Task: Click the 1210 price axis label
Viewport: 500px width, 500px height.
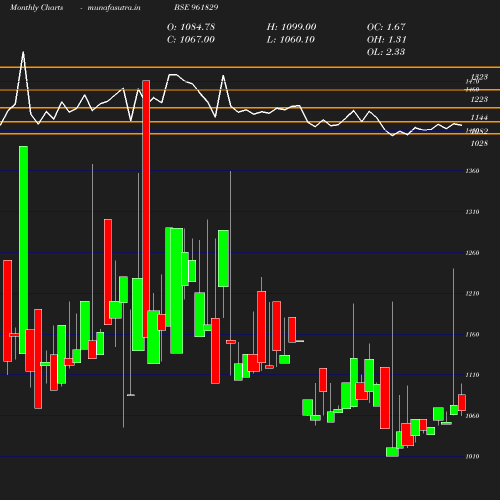Action: (x=472, y=294)
